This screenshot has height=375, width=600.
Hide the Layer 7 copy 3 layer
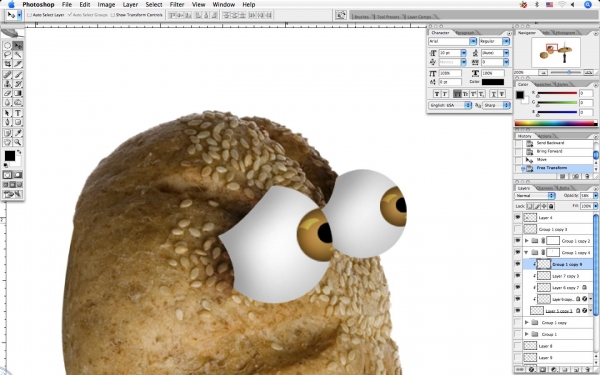518,276
